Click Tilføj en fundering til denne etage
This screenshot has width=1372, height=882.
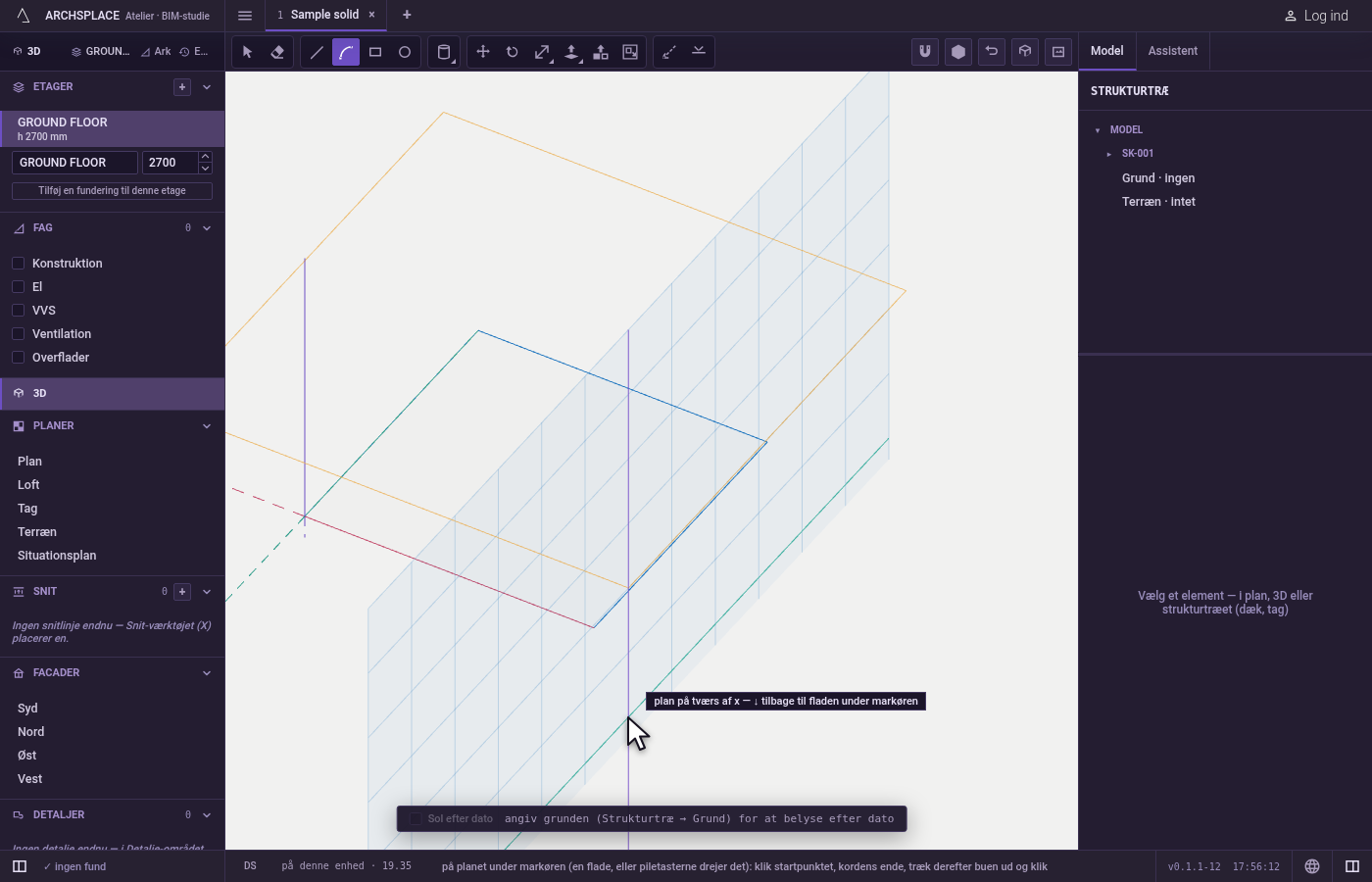point(112,190)
